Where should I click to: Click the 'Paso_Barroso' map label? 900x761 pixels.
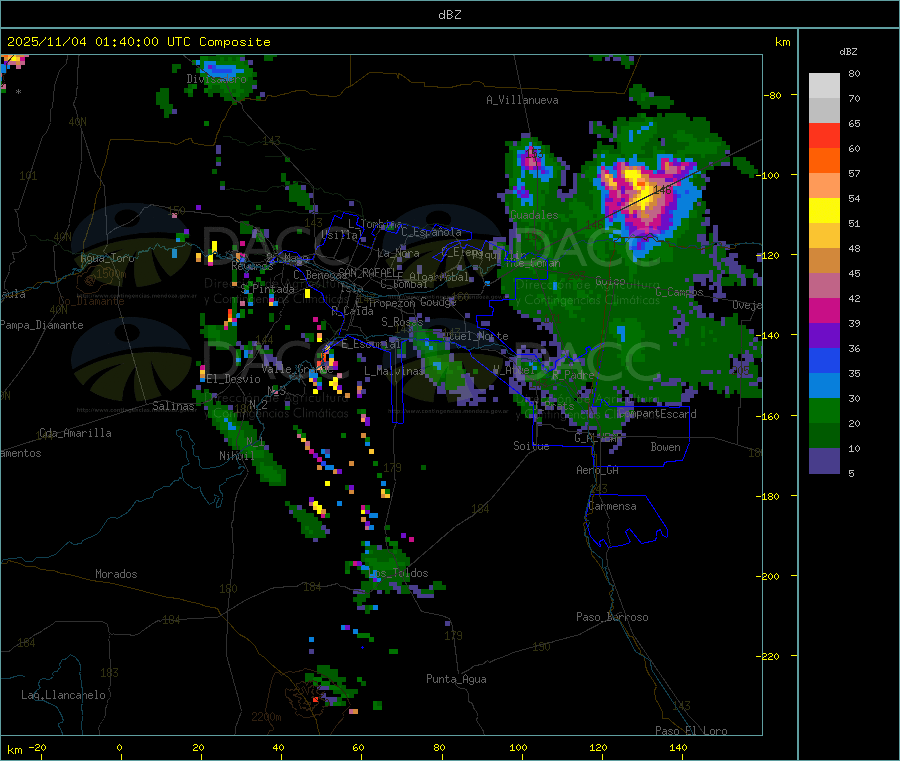(x=612, y=617)
